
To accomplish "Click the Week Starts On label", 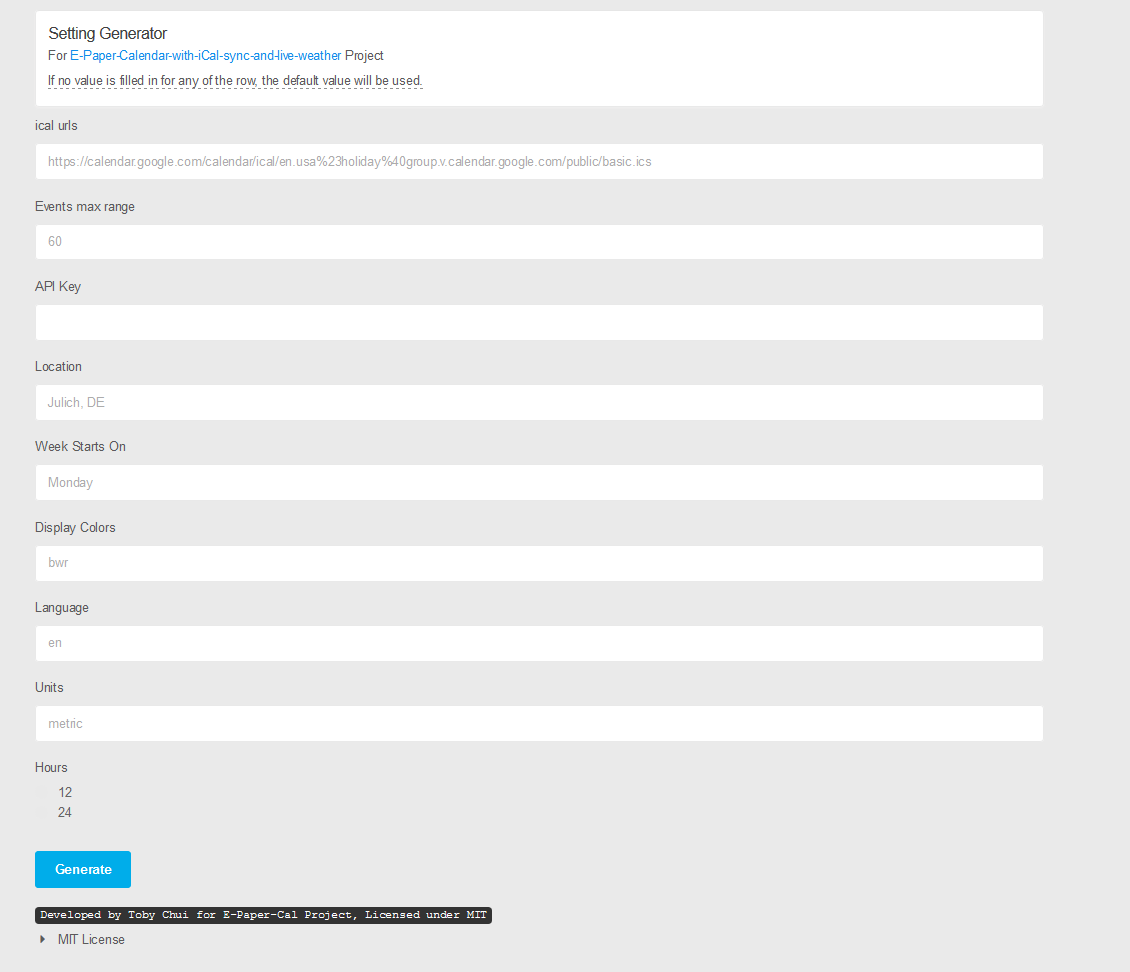I will point(80,446).
